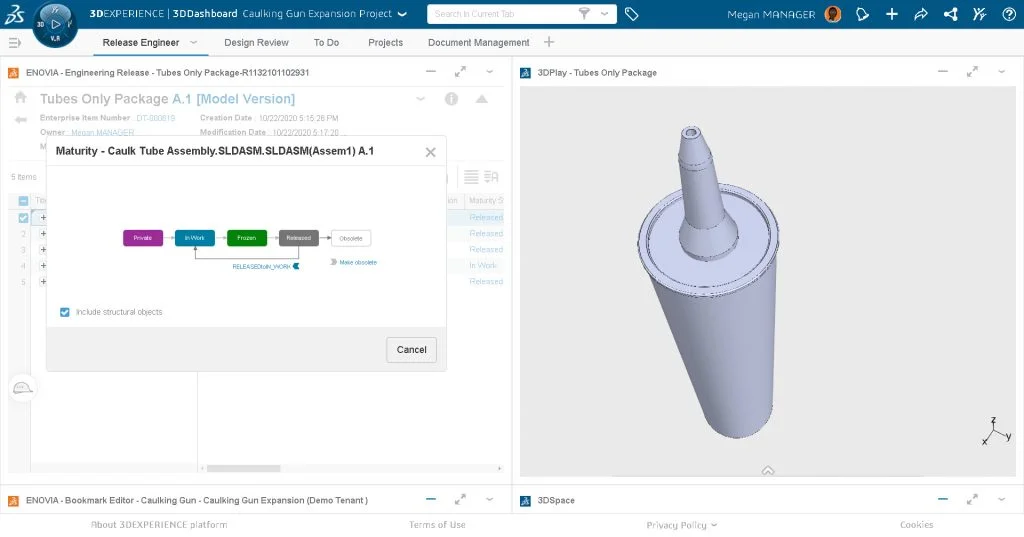Open the 3DPlay widget menu chevron

tap(1001, 72)
